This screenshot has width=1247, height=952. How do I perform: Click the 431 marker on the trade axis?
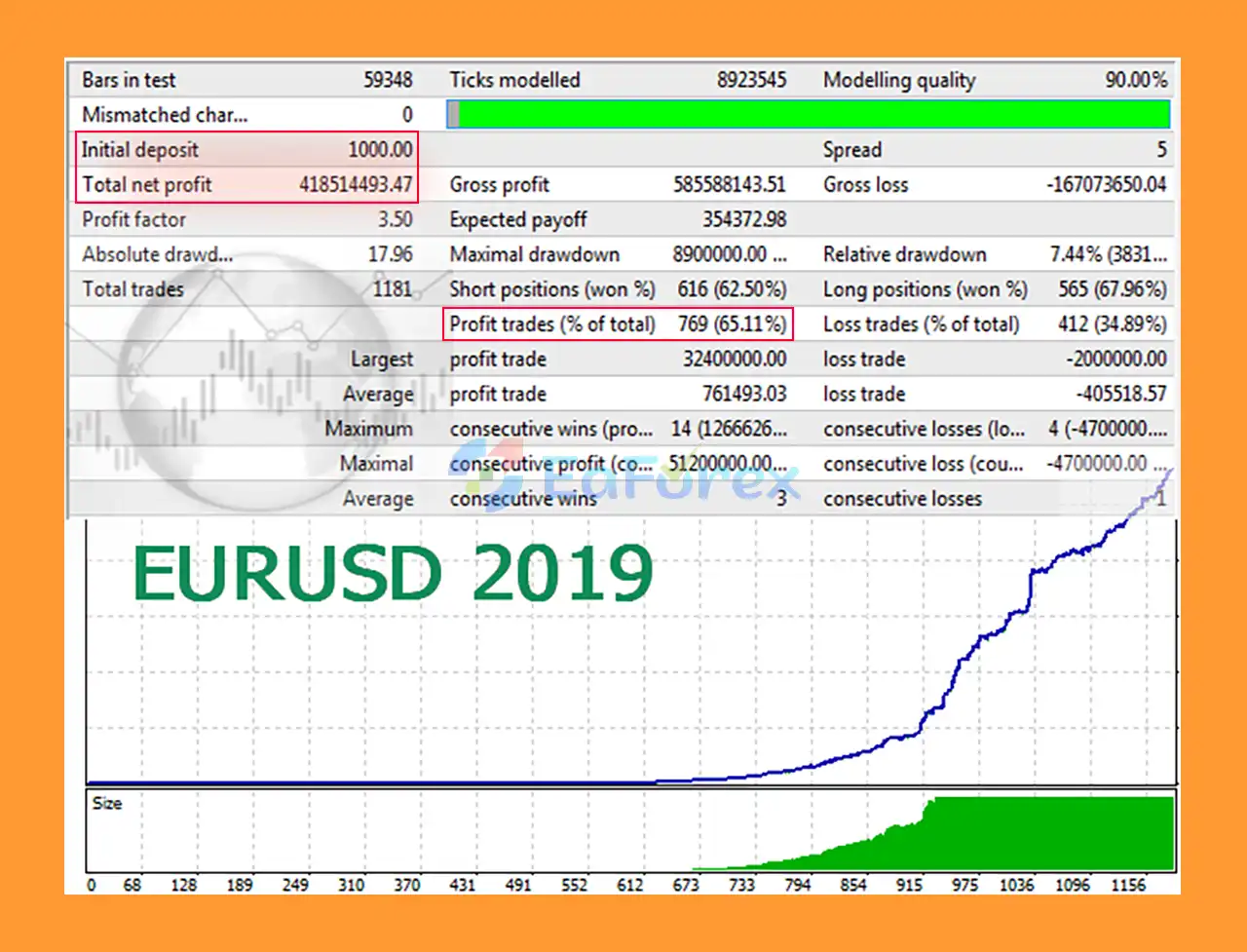[462, 885]
